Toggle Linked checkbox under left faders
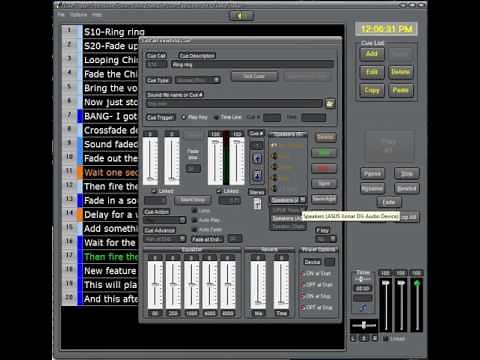Screen dimensions: 480x360 tap(154, 191)
